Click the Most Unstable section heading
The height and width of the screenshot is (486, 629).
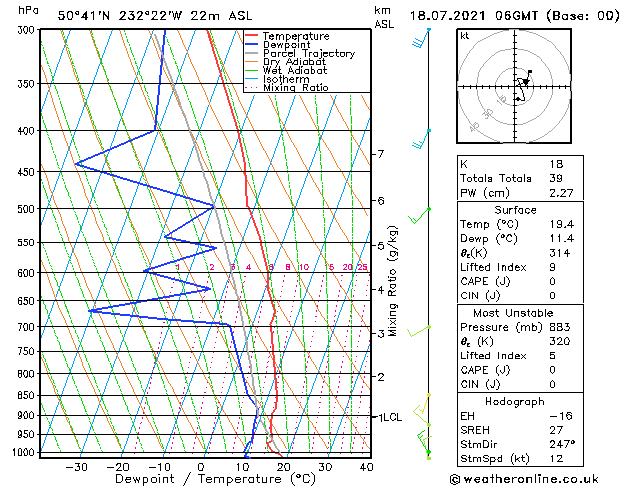coord(513,313)
